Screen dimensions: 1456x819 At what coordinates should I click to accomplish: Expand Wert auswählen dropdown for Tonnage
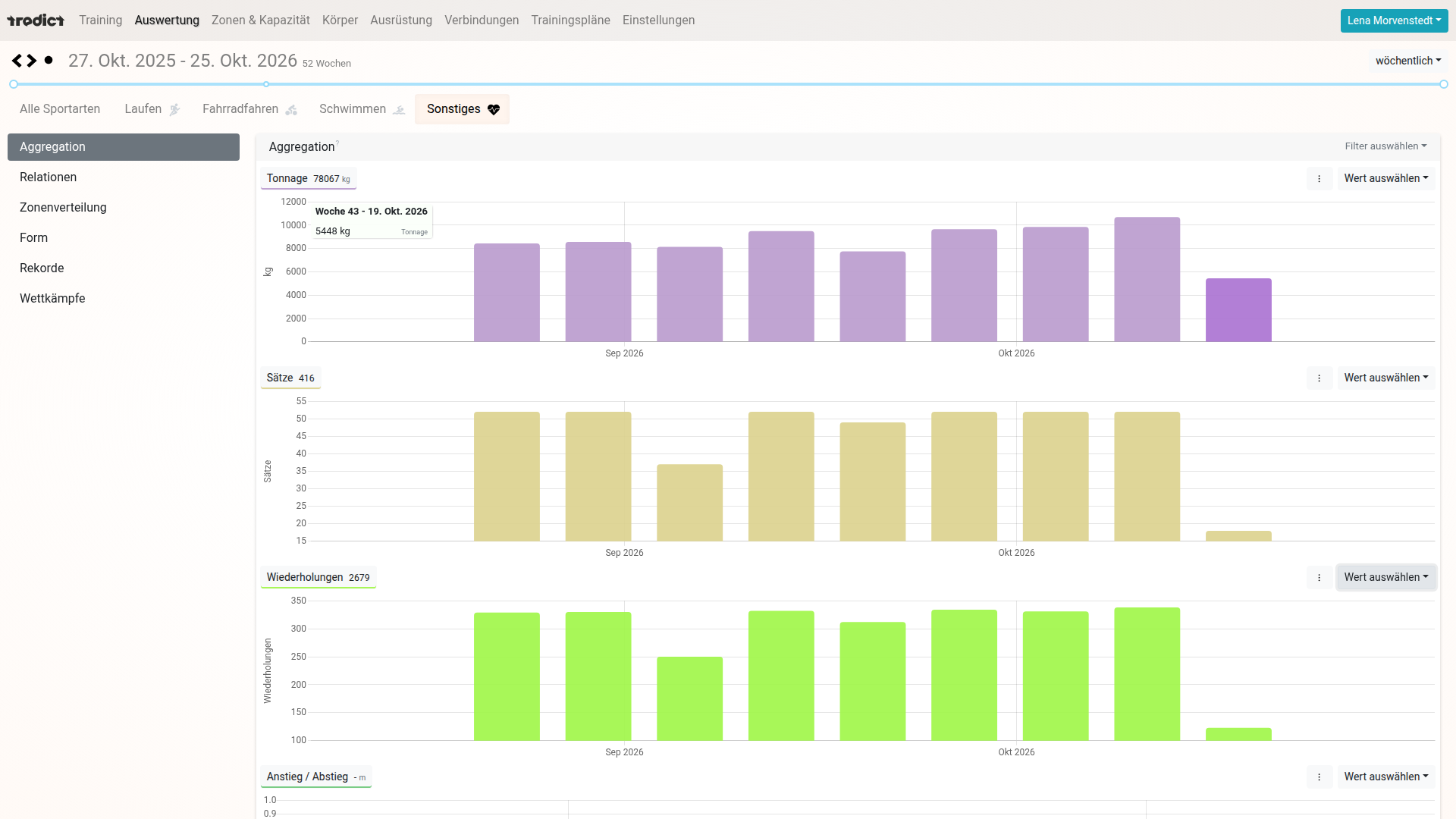pos(1386,179)
